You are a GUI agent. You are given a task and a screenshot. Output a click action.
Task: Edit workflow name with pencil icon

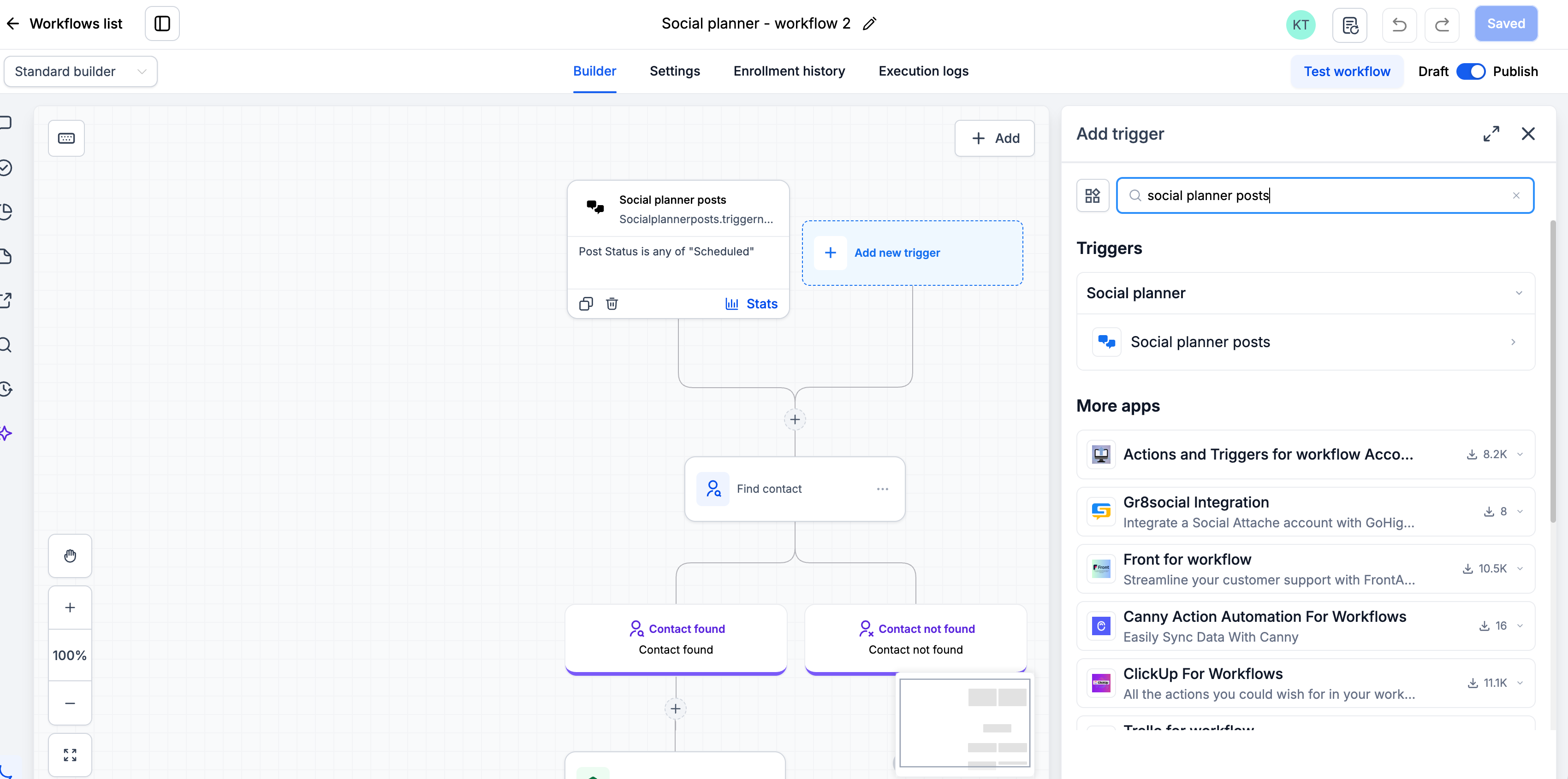tap(870, 24)
